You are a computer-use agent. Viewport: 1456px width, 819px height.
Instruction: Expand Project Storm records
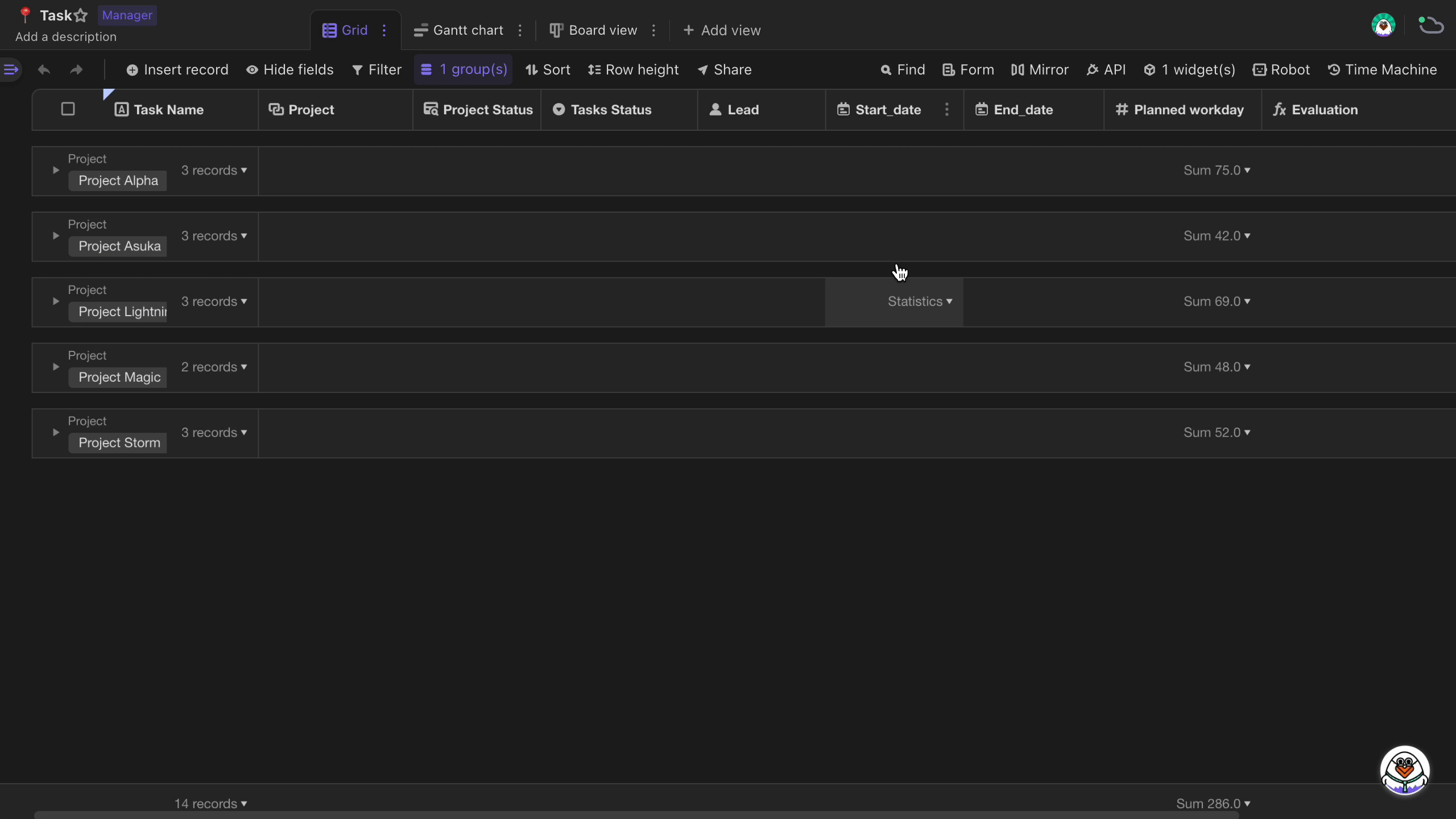(56, 433)
